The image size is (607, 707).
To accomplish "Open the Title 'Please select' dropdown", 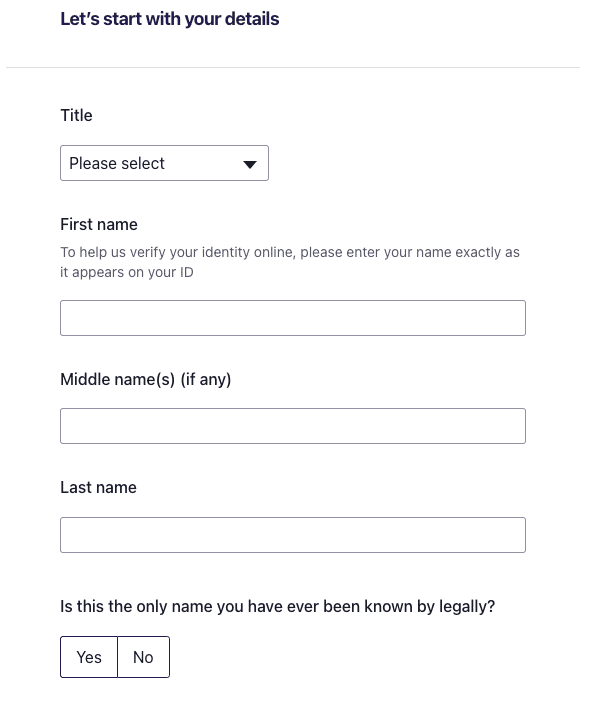I will (164, 163).
